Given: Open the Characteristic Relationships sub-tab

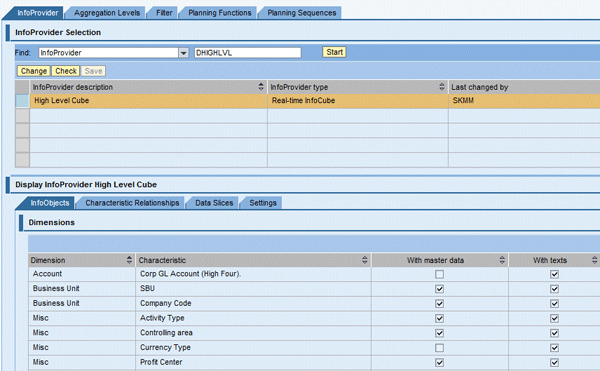Looking at the screenshot, I should click(x=132, y=203).
